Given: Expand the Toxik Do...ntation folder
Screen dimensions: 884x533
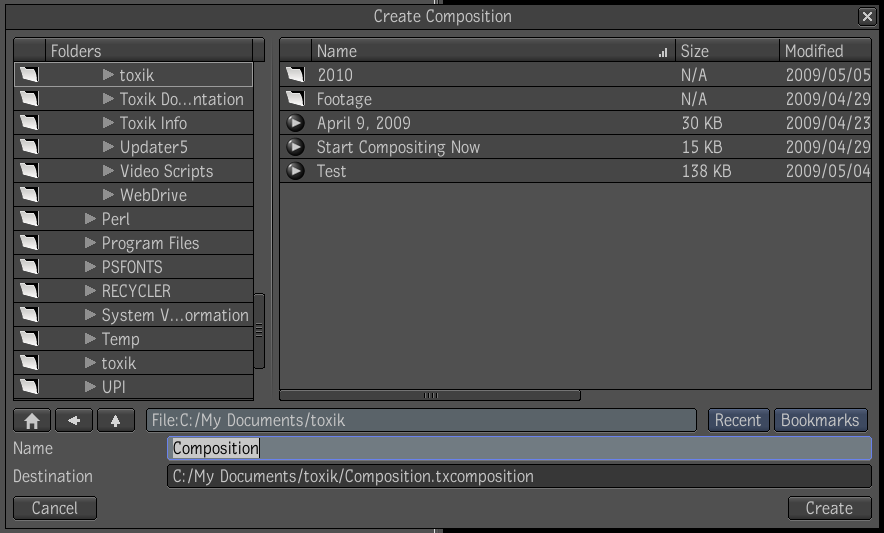Looking at the screenshot, I should (108, 99).
